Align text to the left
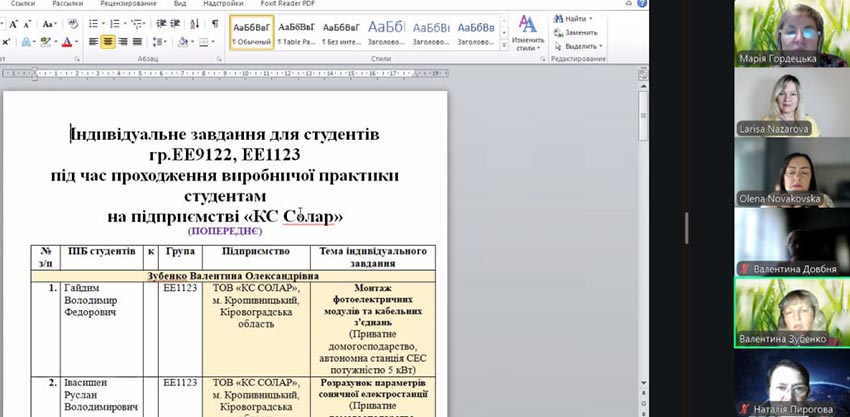This screenshot has width=850, height=417. pos(91,42)
